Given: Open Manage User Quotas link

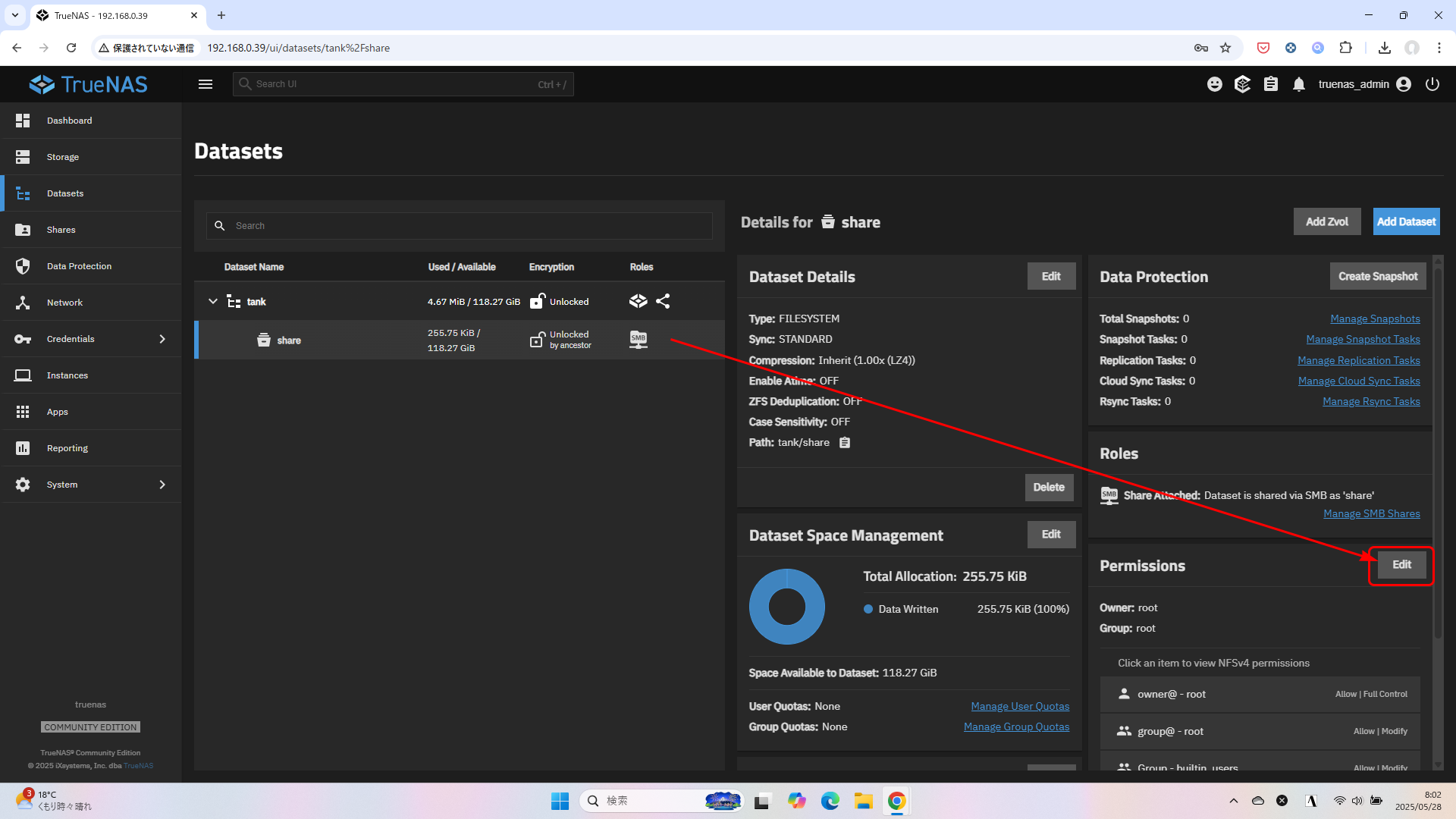Looking at the screenshot, I should [1020, 706].
